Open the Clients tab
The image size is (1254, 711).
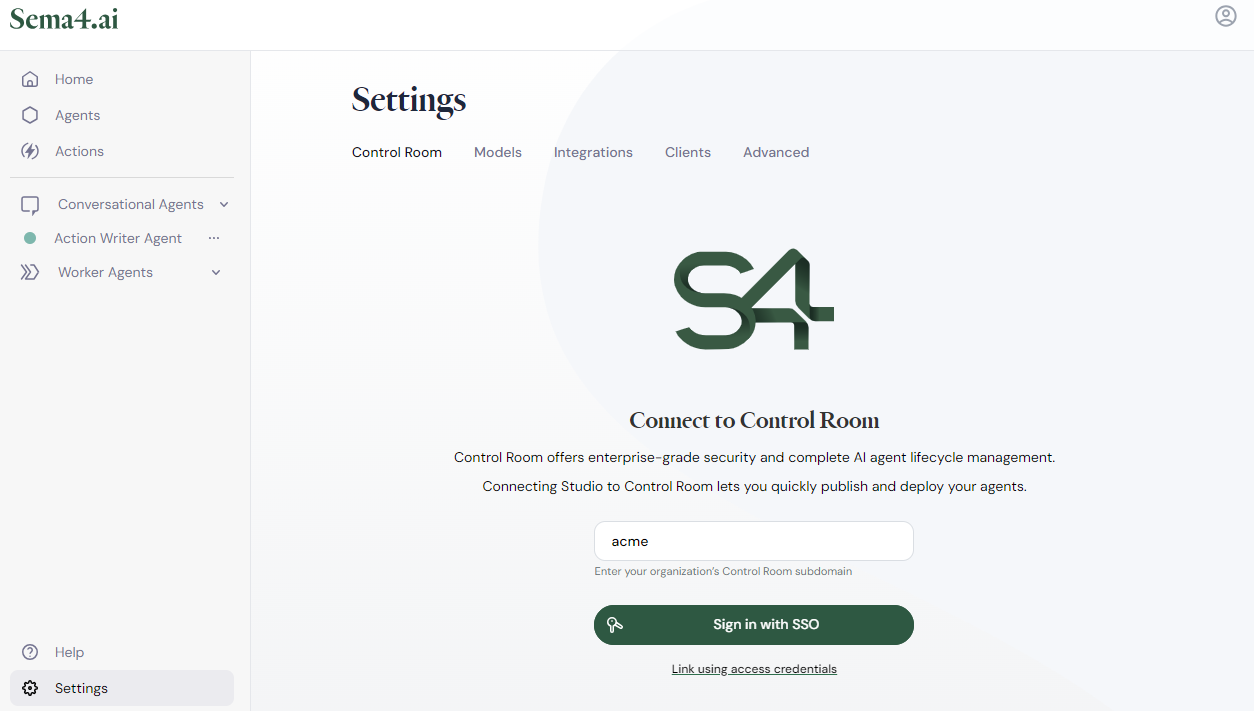point(688,152)
